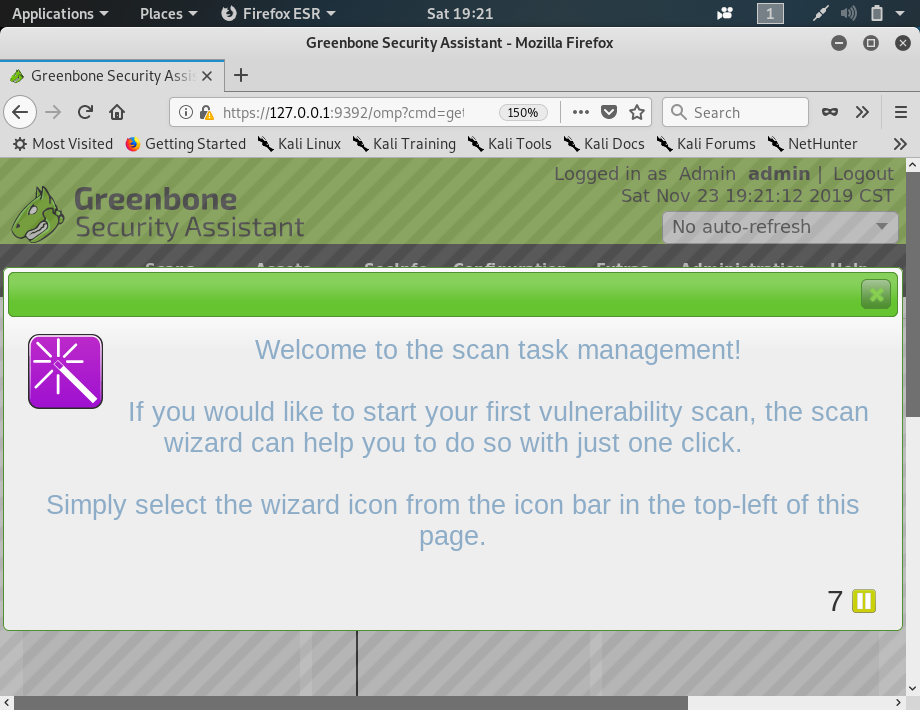Close the Firefox window

point(902,43)
